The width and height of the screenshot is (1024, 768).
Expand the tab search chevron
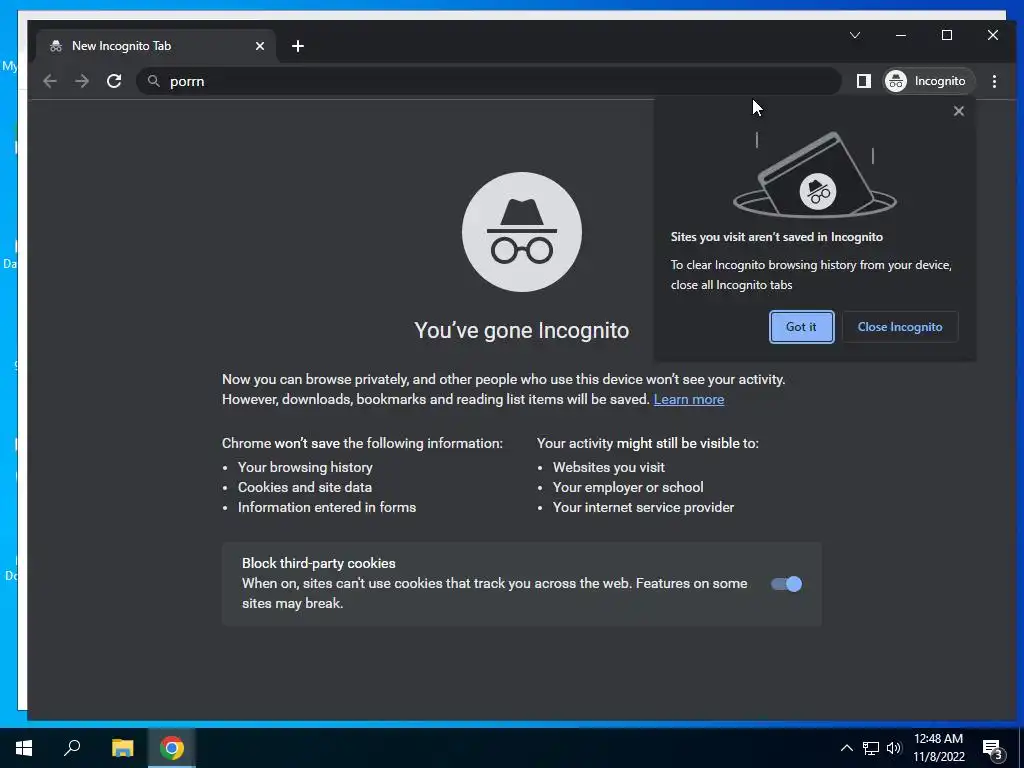pyautogui.click(x=855, y=35)
